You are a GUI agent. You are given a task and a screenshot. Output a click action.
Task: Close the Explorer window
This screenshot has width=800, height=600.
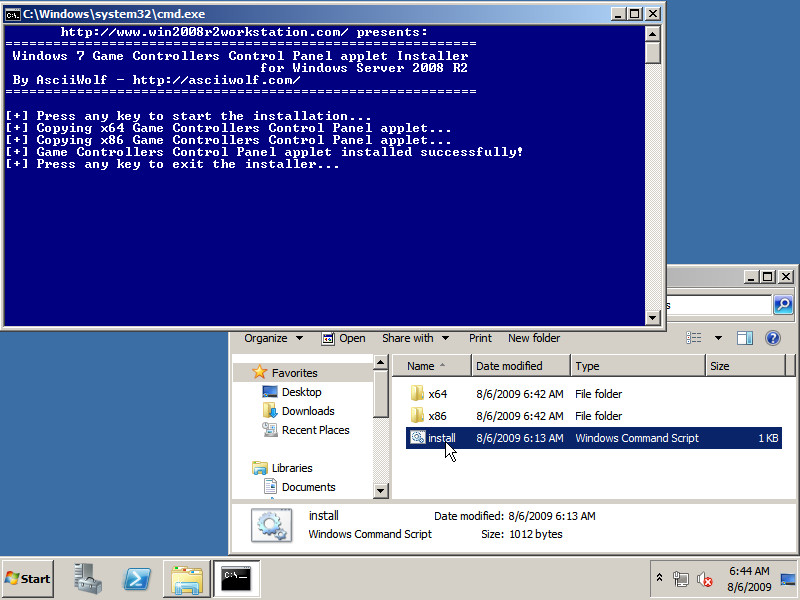pyautogui.click(x=786, y=277)
